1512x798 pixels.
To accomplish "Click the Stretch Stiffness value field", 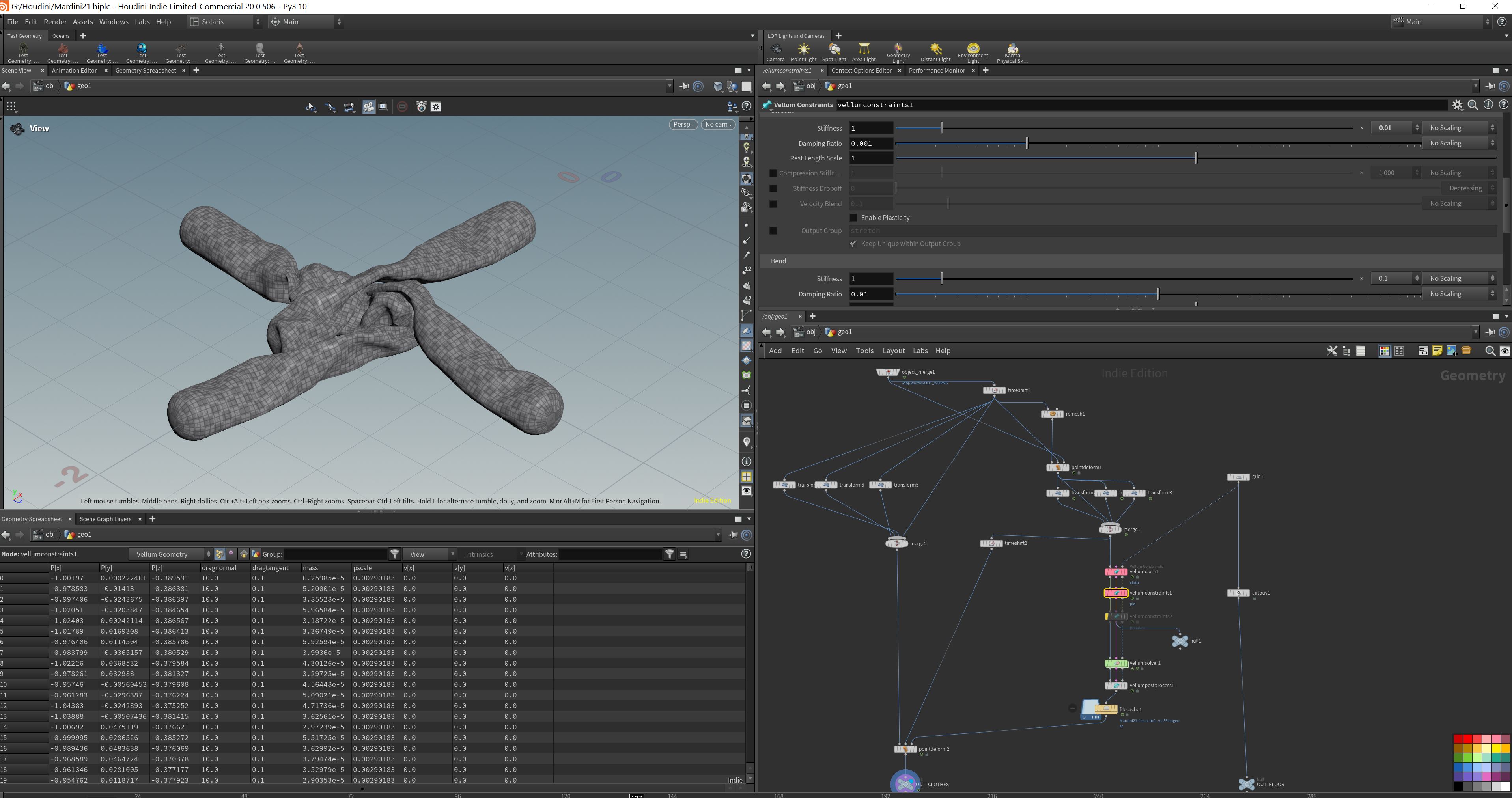I will [871, 128].
